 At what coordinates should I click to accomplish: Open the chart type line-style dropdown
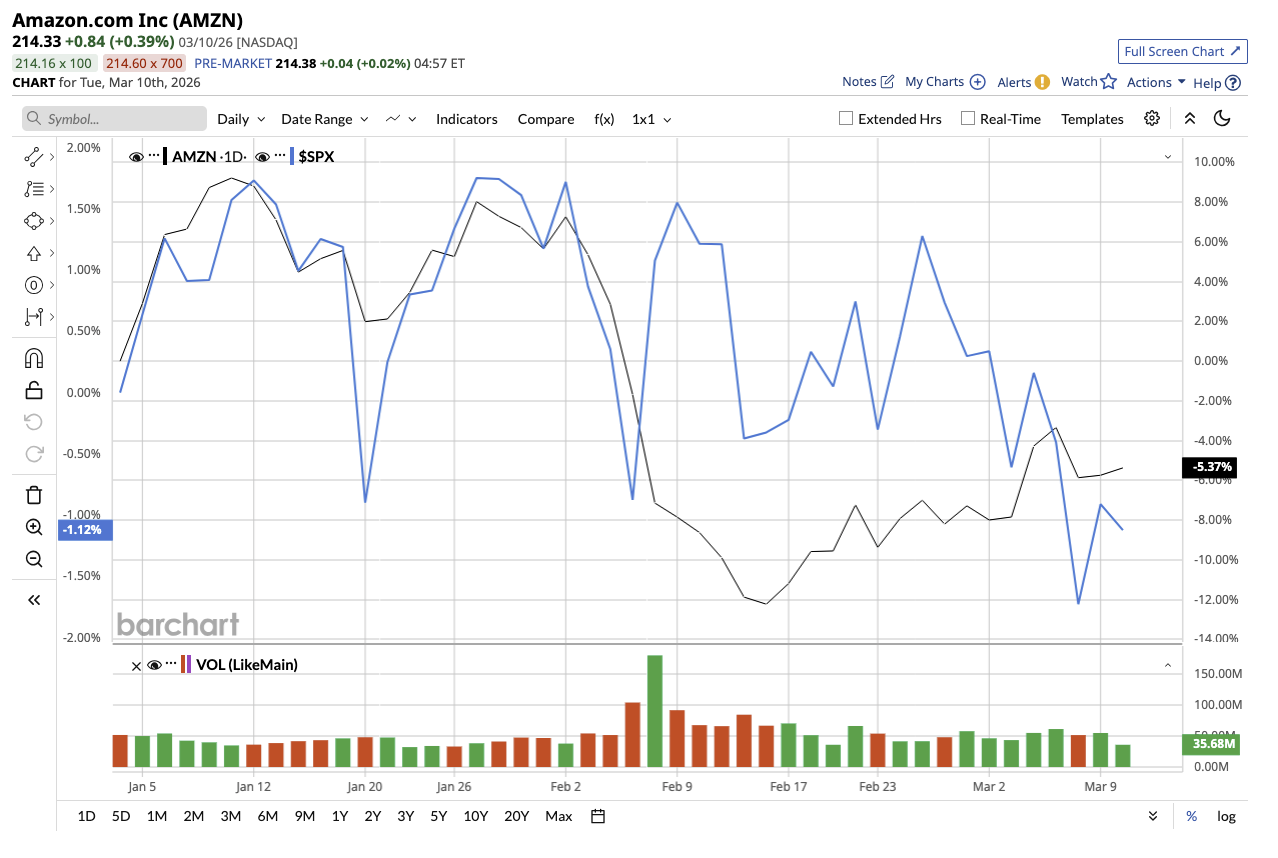coord(401,118)
